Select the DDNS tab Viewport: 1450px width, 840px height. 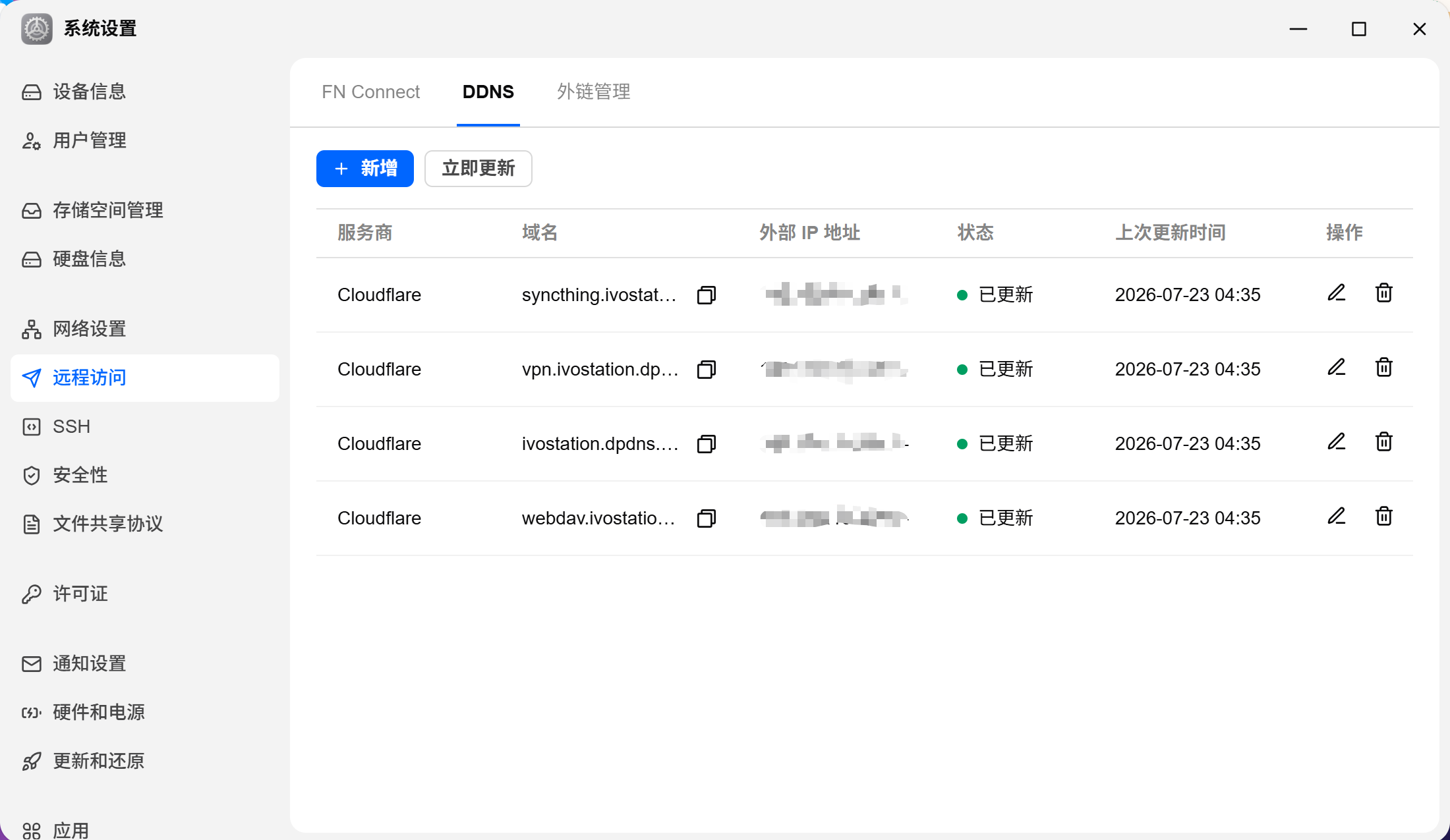coord(488,92)
